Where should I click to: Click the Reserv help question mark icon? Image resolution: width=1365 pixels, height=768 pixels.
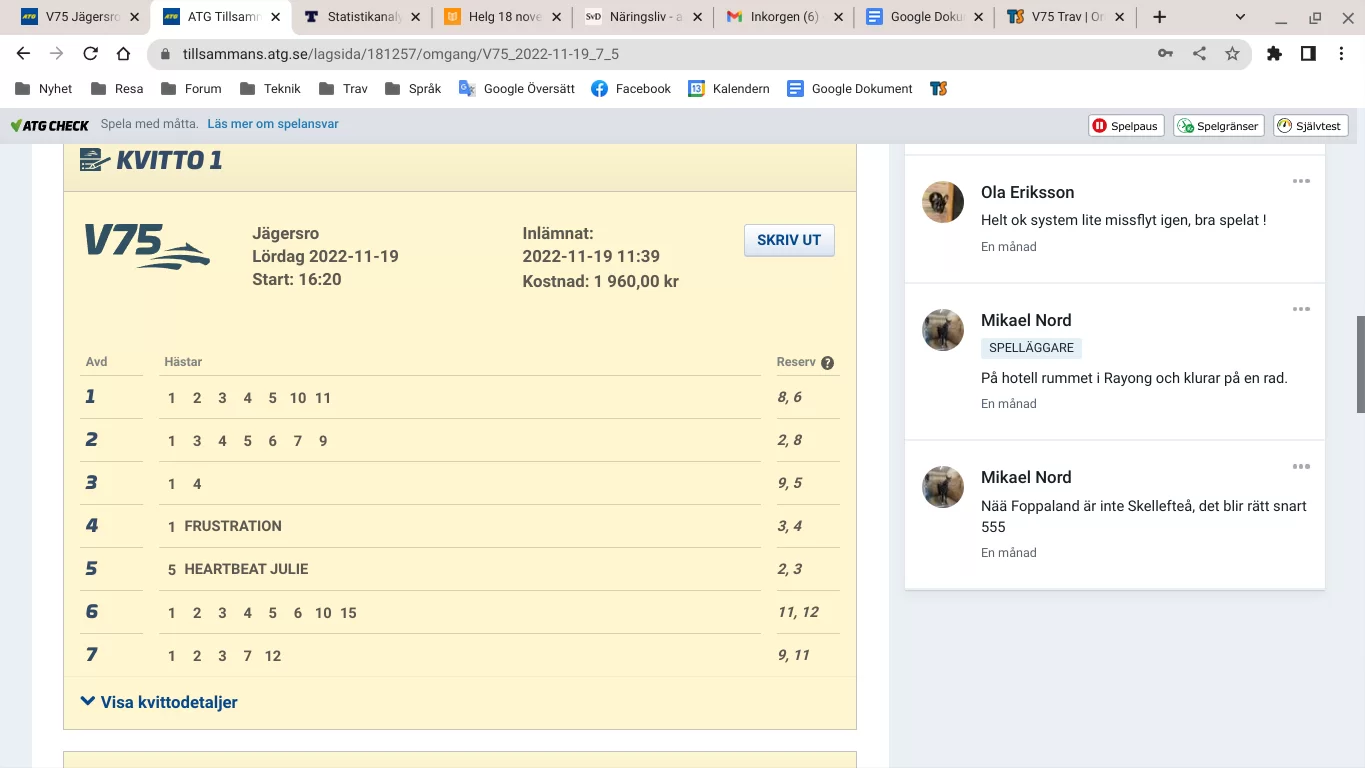click(x=827, y=363)
